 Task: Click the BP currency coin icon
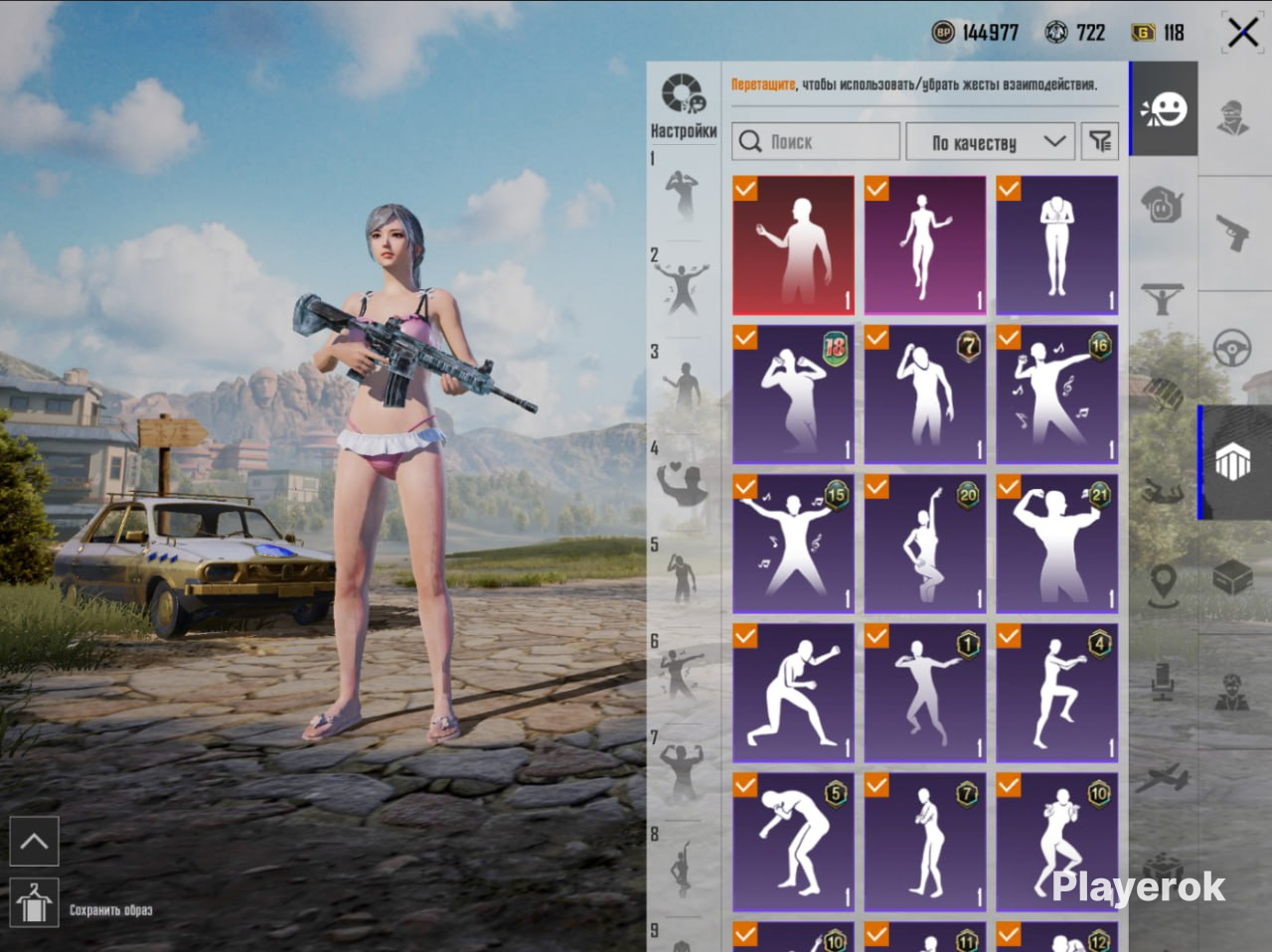pyautogui.click(x=943, y=33)
